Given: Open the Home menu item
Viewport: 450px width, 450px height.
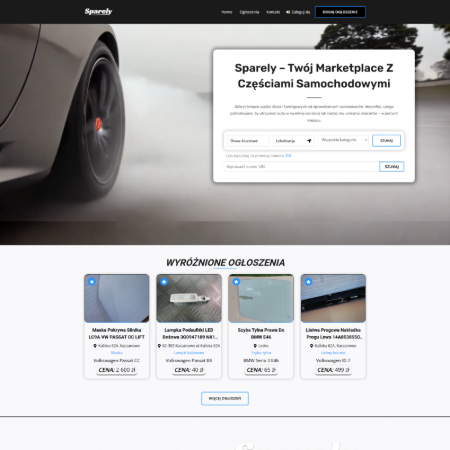Looking at the screenshot, I should click(x=227, y=12).
